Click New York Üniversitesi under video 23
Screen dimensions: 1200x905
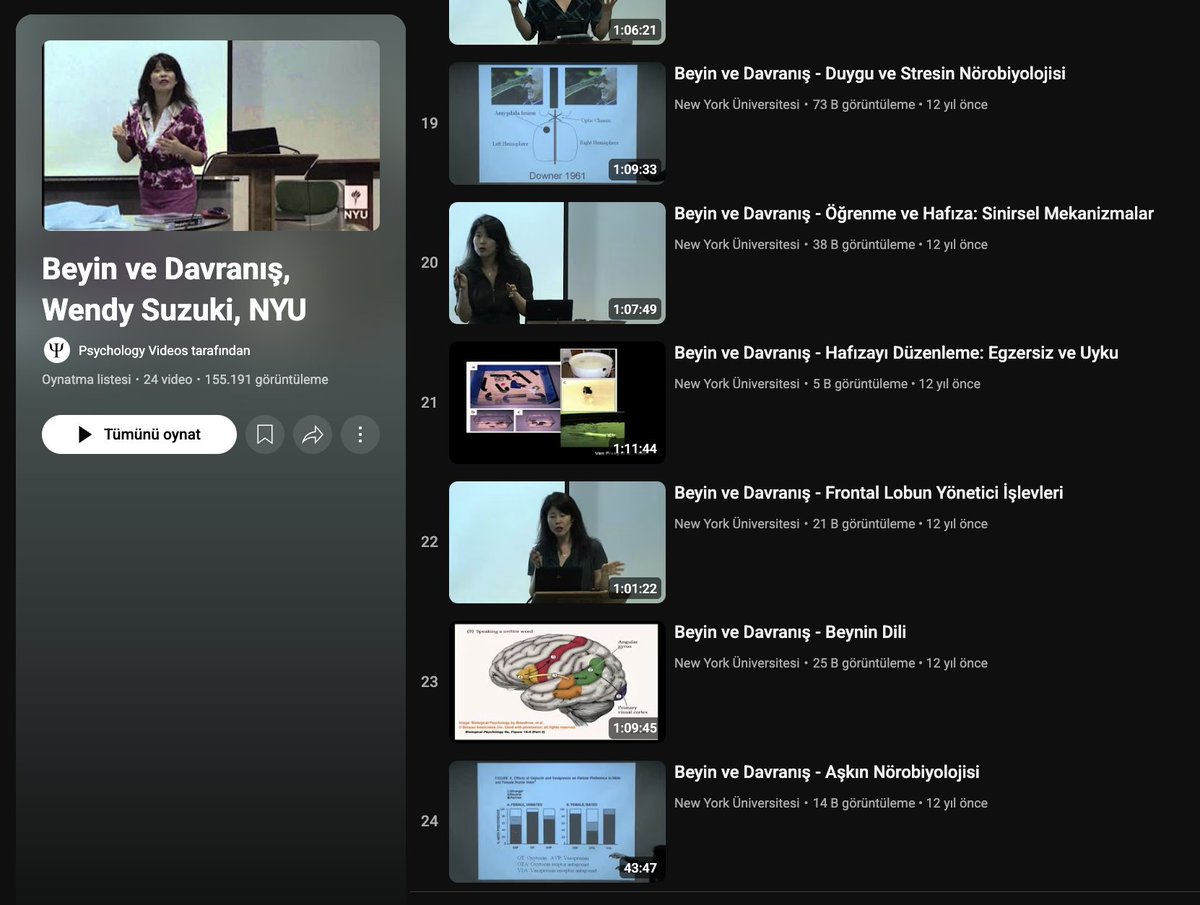coord(737,663)
